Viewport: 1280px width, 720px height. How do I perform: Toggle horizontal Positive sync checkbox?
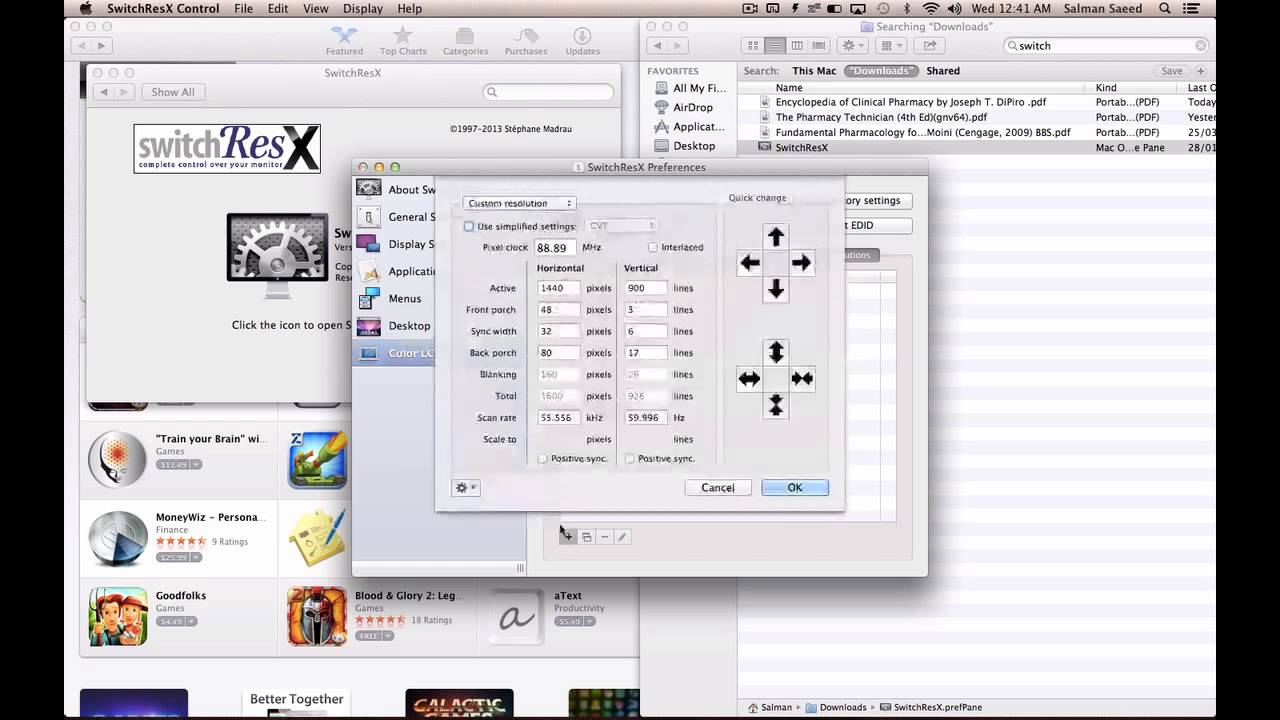pyautogui.click(x=543, y=459)
